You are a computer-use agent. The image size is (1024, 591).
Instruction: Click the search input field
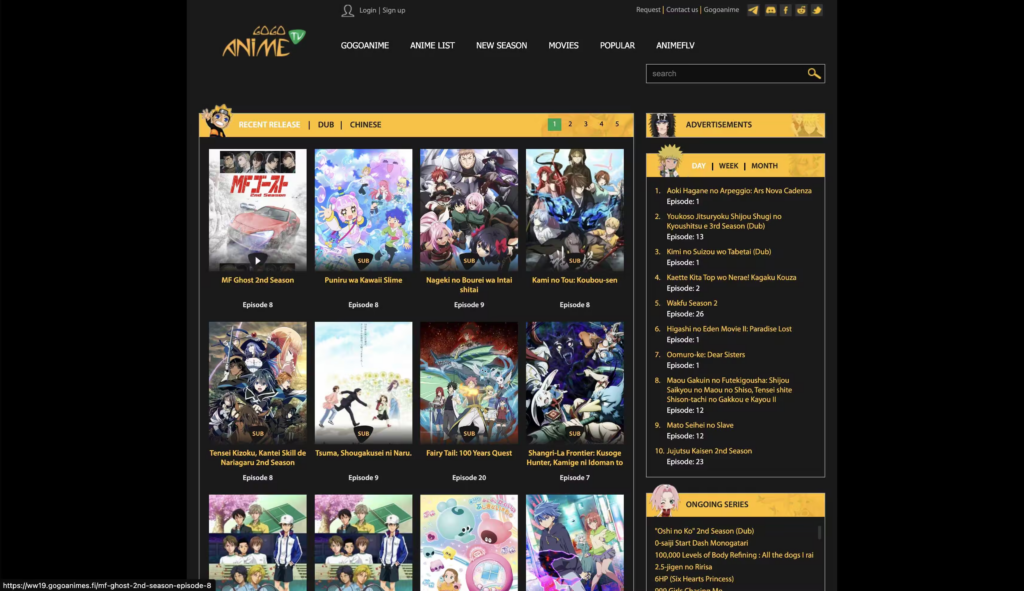[726, 74]
